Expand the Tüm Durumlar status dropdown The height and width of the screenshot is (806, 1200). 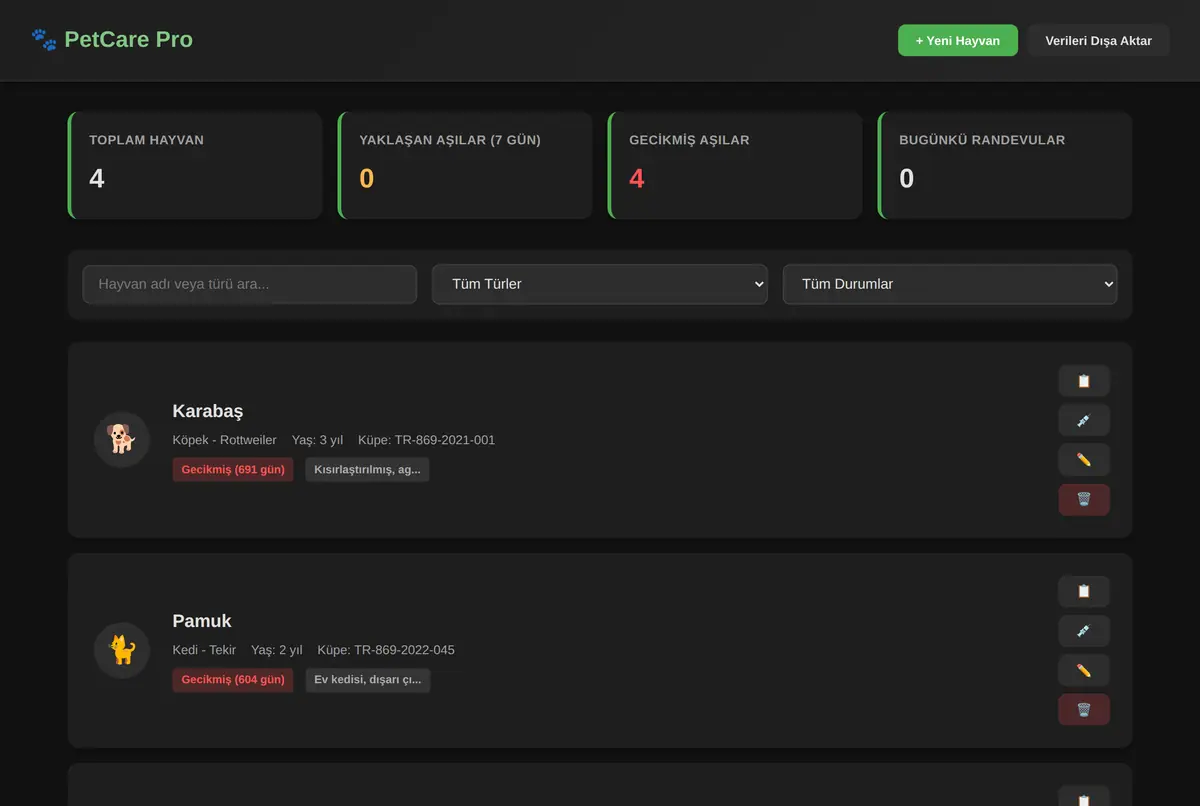pos(950,284)
